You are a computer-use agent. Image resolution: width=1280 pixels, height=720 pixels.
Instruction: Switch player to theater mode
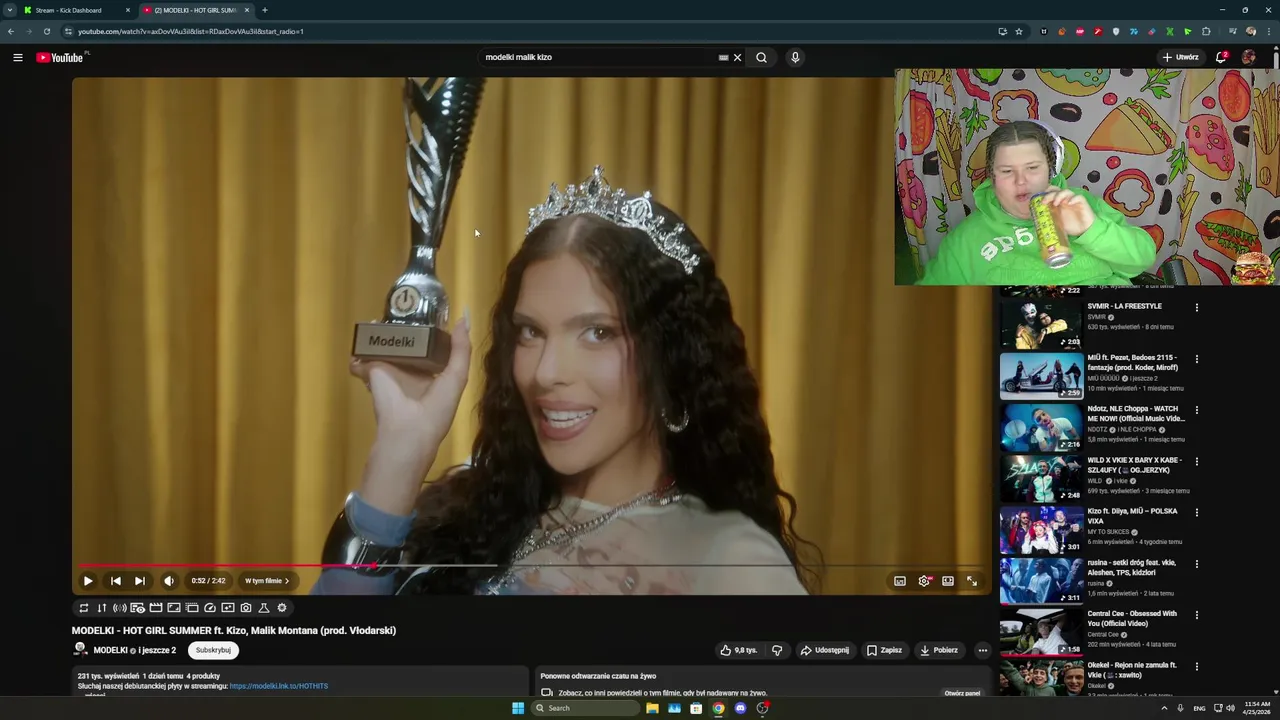point(948,581)
